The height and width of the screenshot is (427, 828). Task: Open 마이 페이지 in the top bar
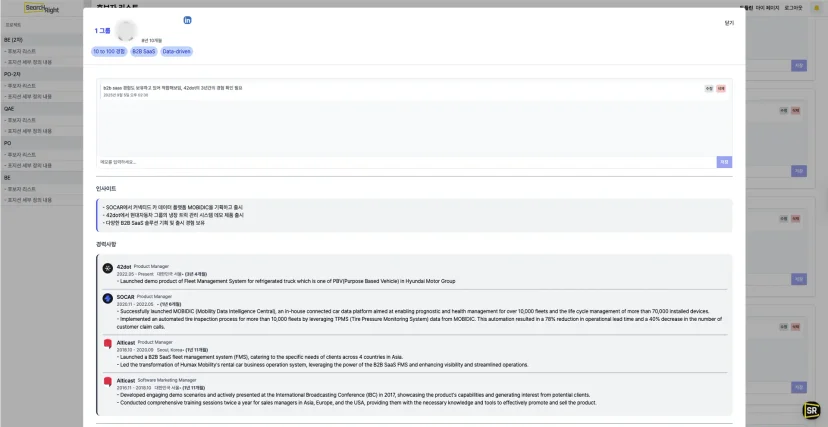point(767,8)
